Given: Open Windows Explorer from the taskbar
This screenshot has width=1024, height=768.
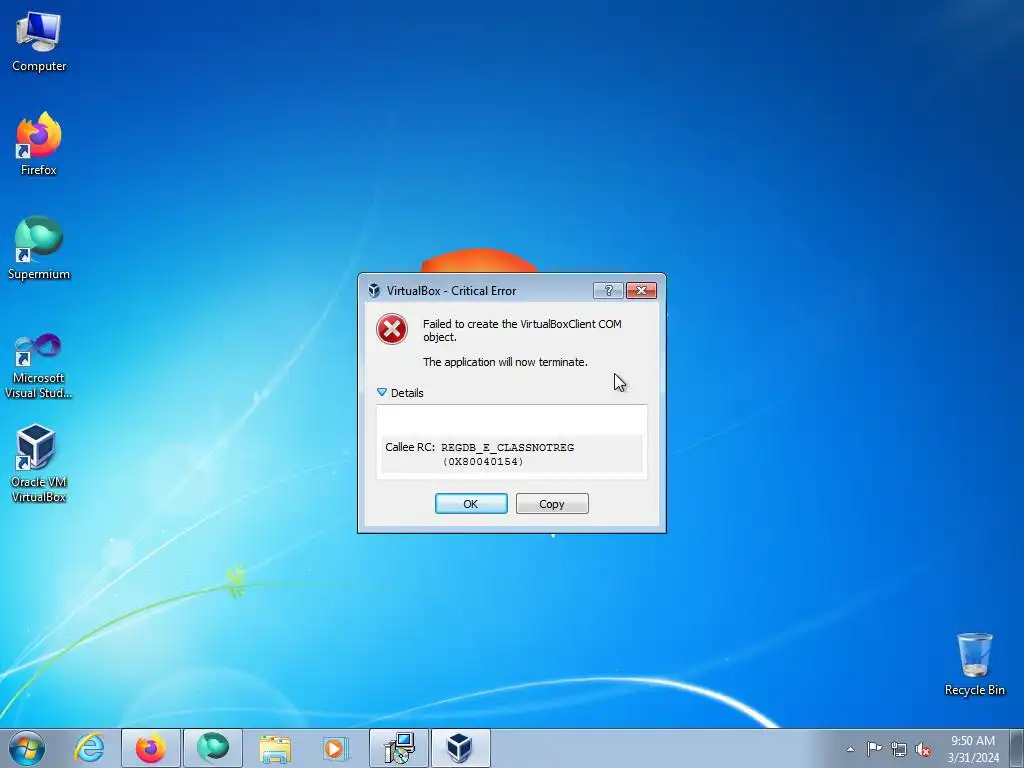Looking at the screenshot, I should coord(275,748).
